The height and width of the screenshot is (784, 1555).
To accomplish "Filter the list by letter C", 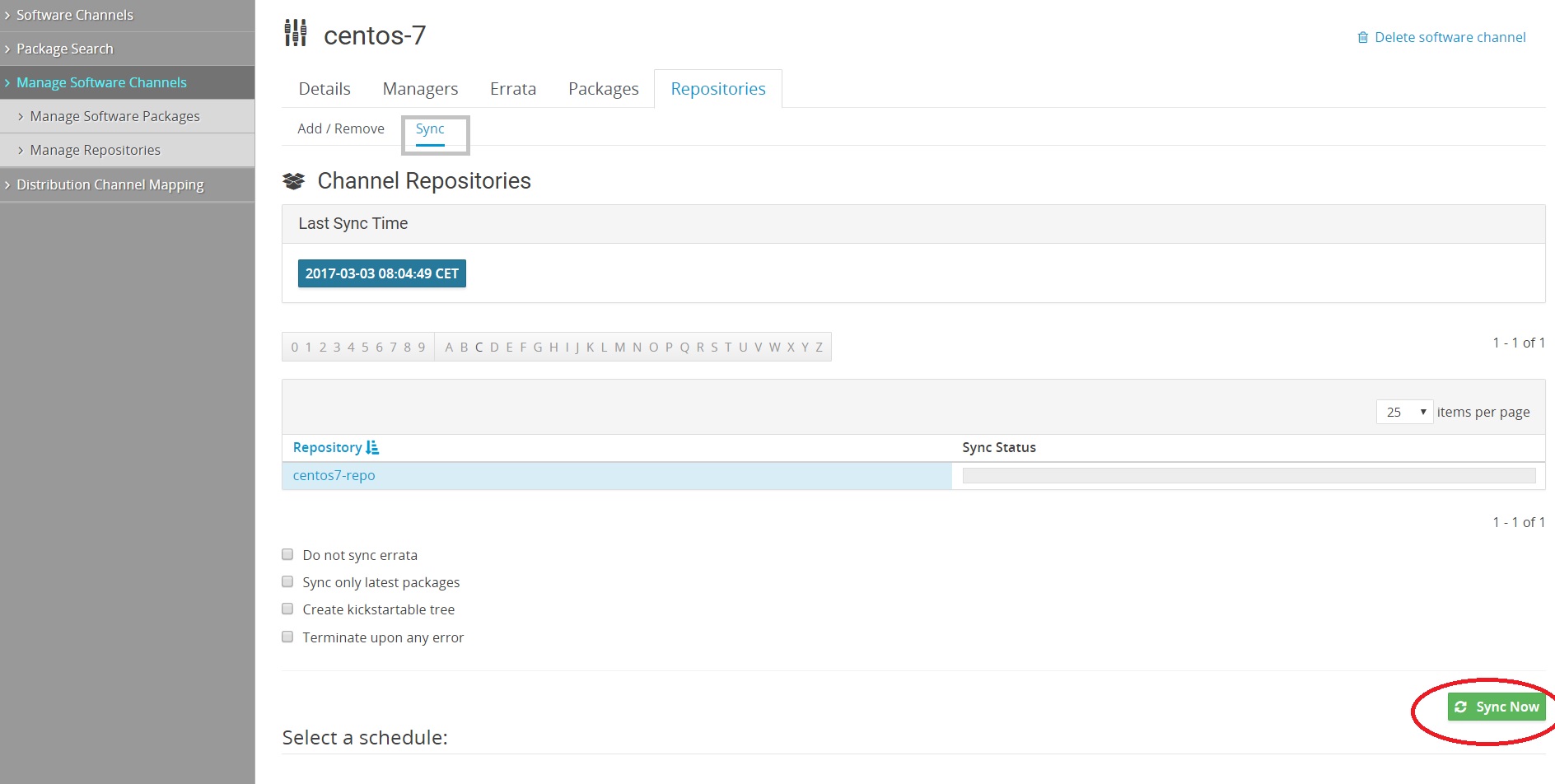I will coord(479,347).
